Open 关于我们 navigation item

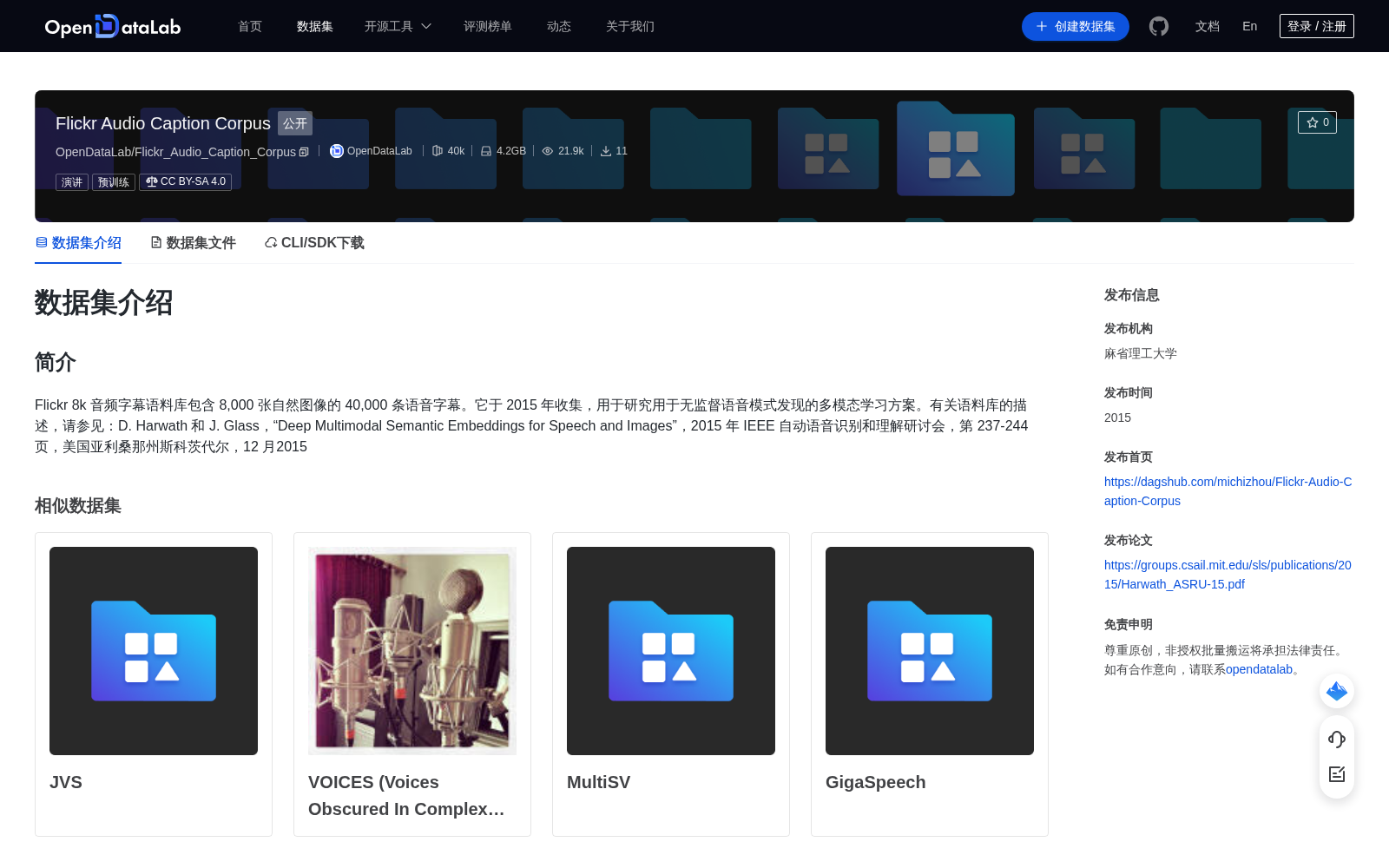coord(630,26)
